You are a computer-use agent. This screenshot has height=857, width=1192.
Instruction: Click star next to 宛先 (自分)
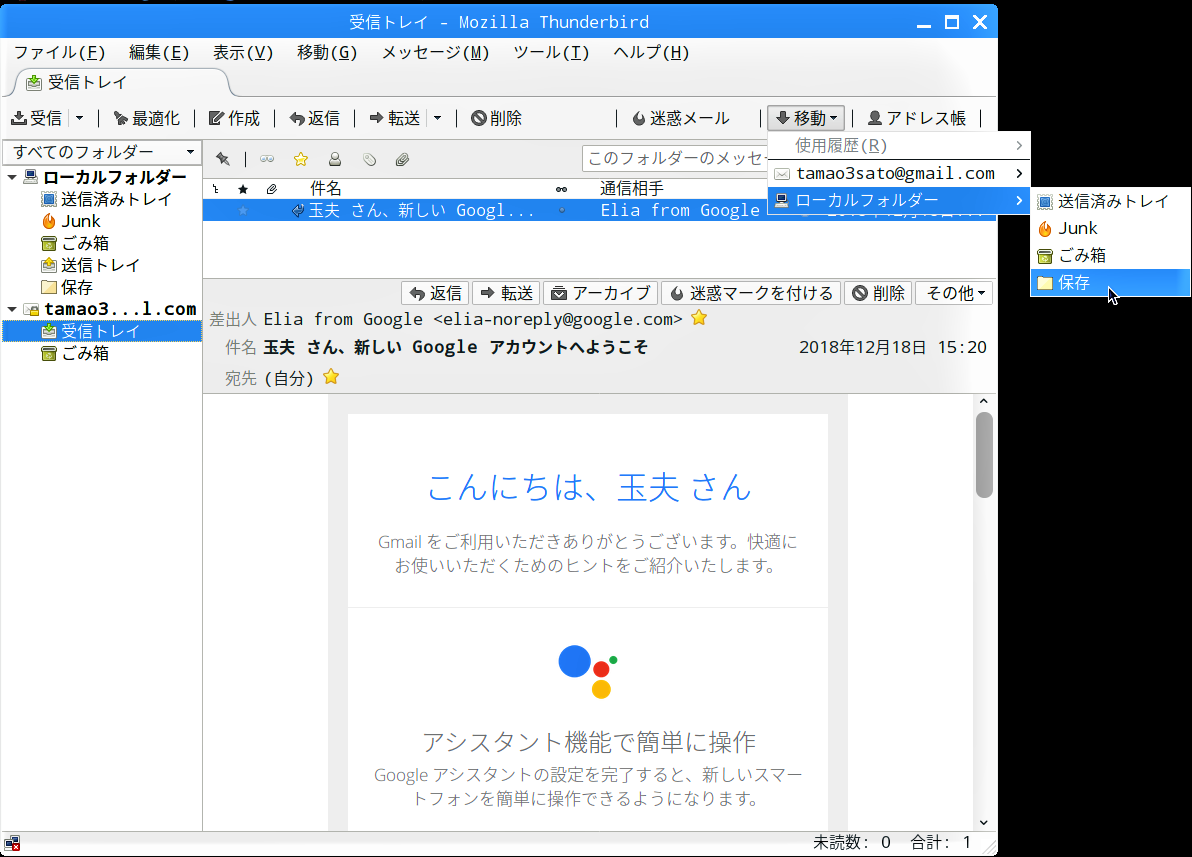(x=331, y=376)
